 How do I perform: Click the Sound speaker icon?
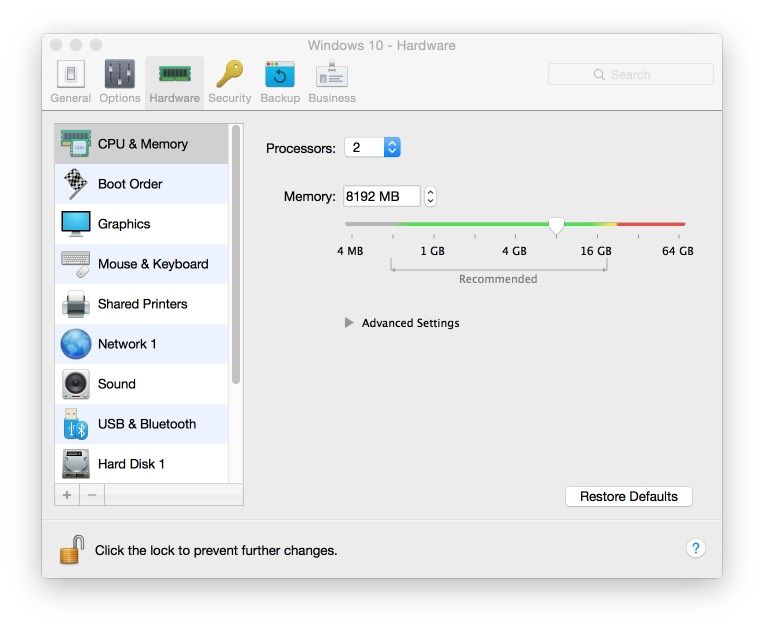[x=76, y=384]
